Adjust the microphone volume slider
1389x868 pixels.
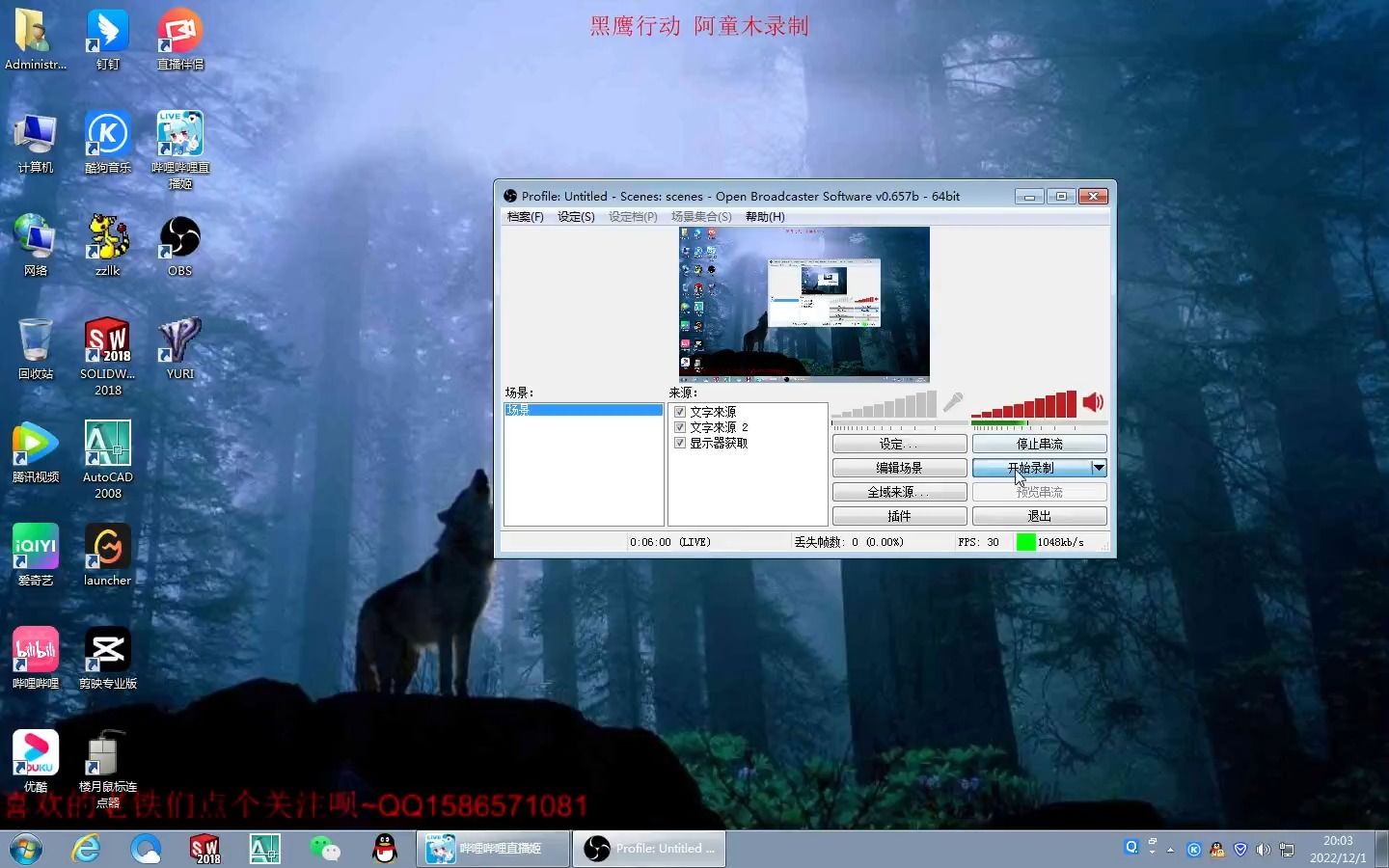[885, 404]
